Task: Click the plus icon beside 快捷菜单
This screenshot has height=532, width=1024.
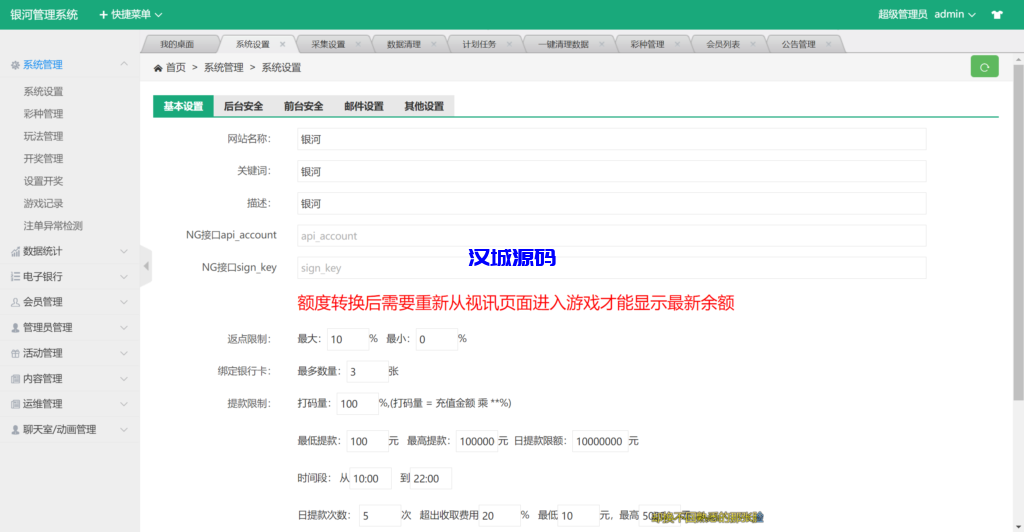Action: tap(103, 14)
